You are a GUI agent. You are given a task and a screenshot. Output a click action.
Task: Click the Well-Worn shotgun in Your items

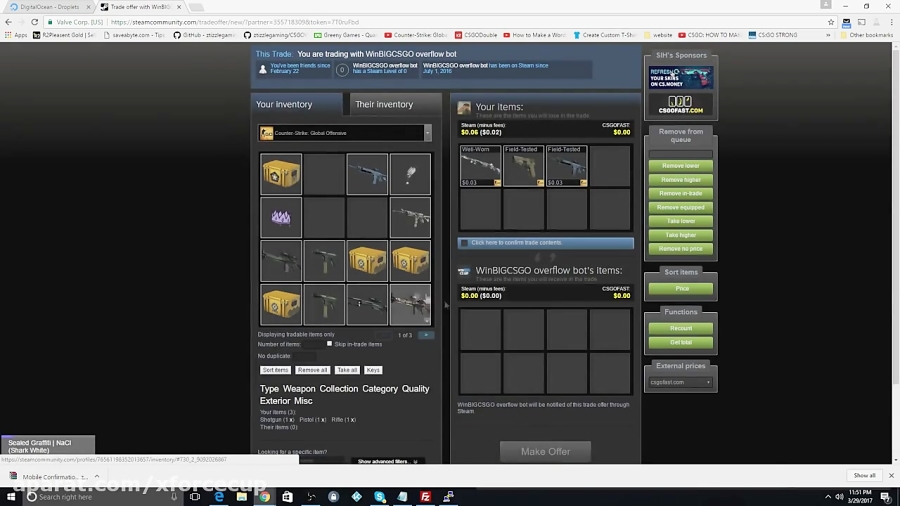click(480, 166)
